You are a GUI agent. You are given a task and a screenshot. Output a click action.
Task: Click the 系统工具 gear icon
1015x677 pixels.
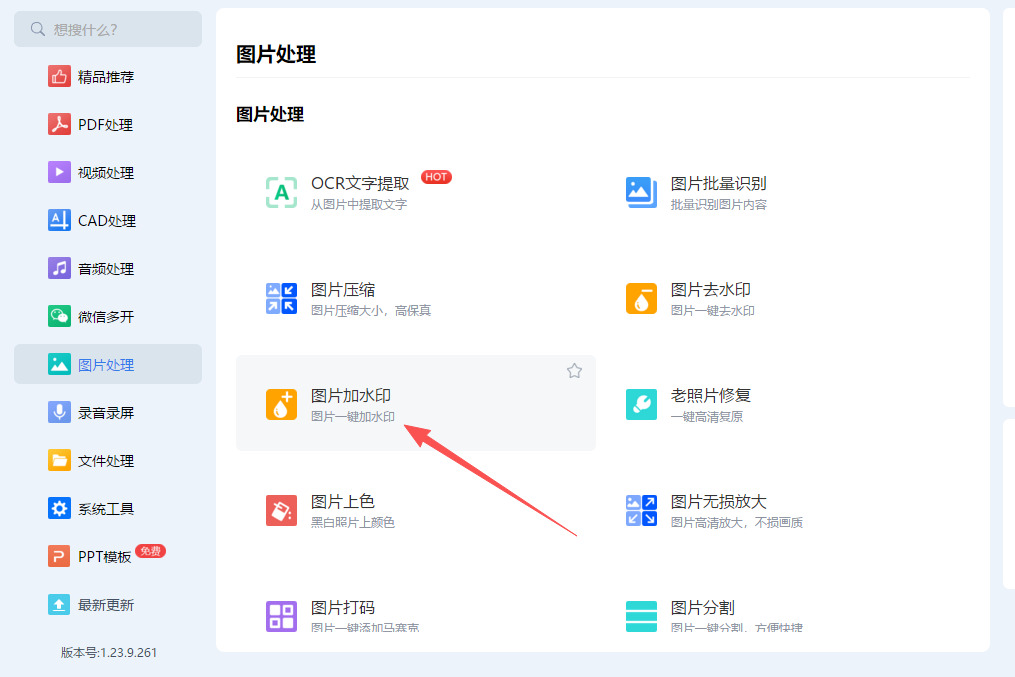click(59, 509)
